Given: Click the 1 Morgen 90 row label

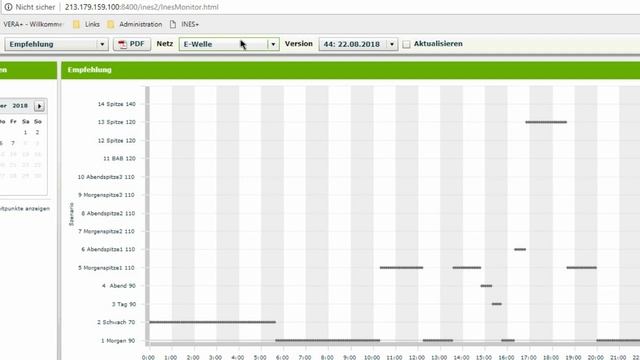Looking at the screenshot, I should click(x=118, y=340).
